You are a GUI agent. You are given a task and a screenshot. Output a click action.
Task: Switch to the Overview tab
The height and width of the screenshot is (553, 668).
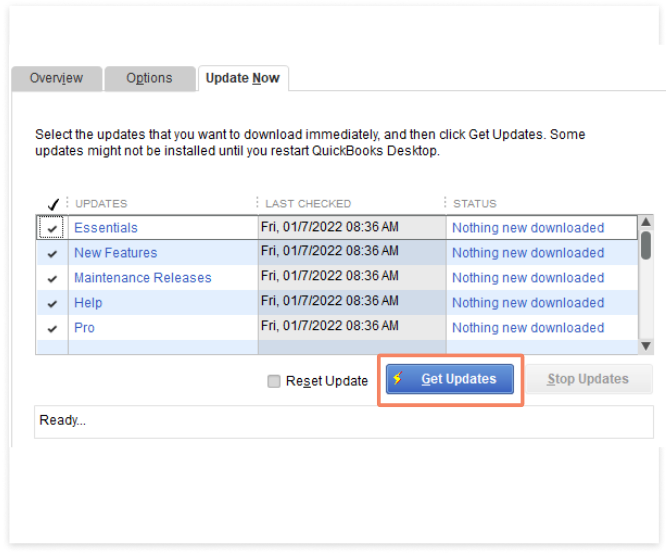(57, 78)
